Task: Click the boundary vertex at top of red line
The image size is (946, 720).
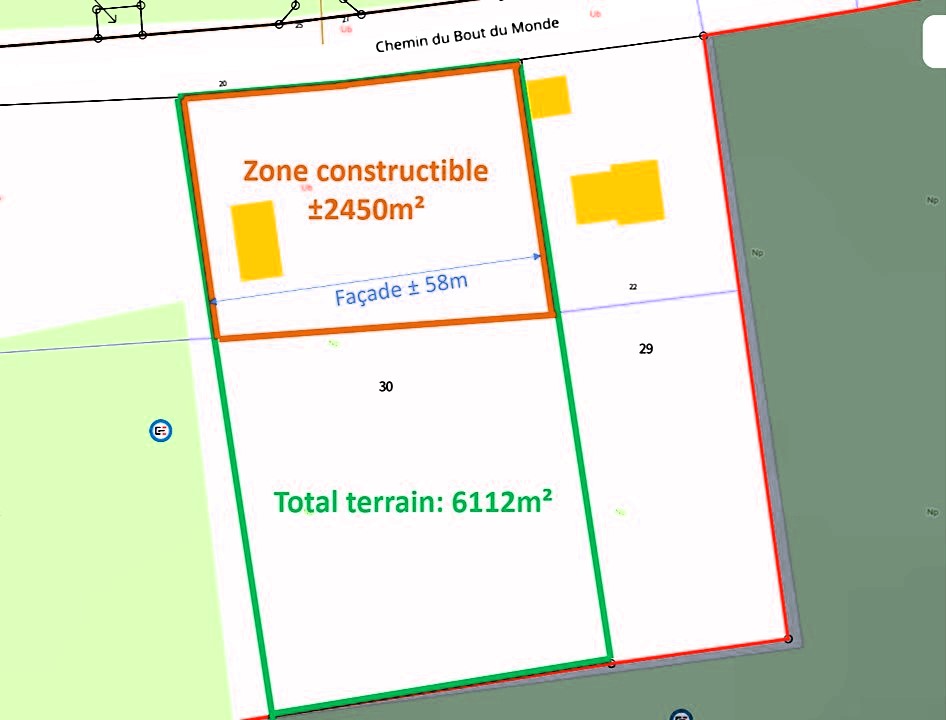Action: pos(704,36)
